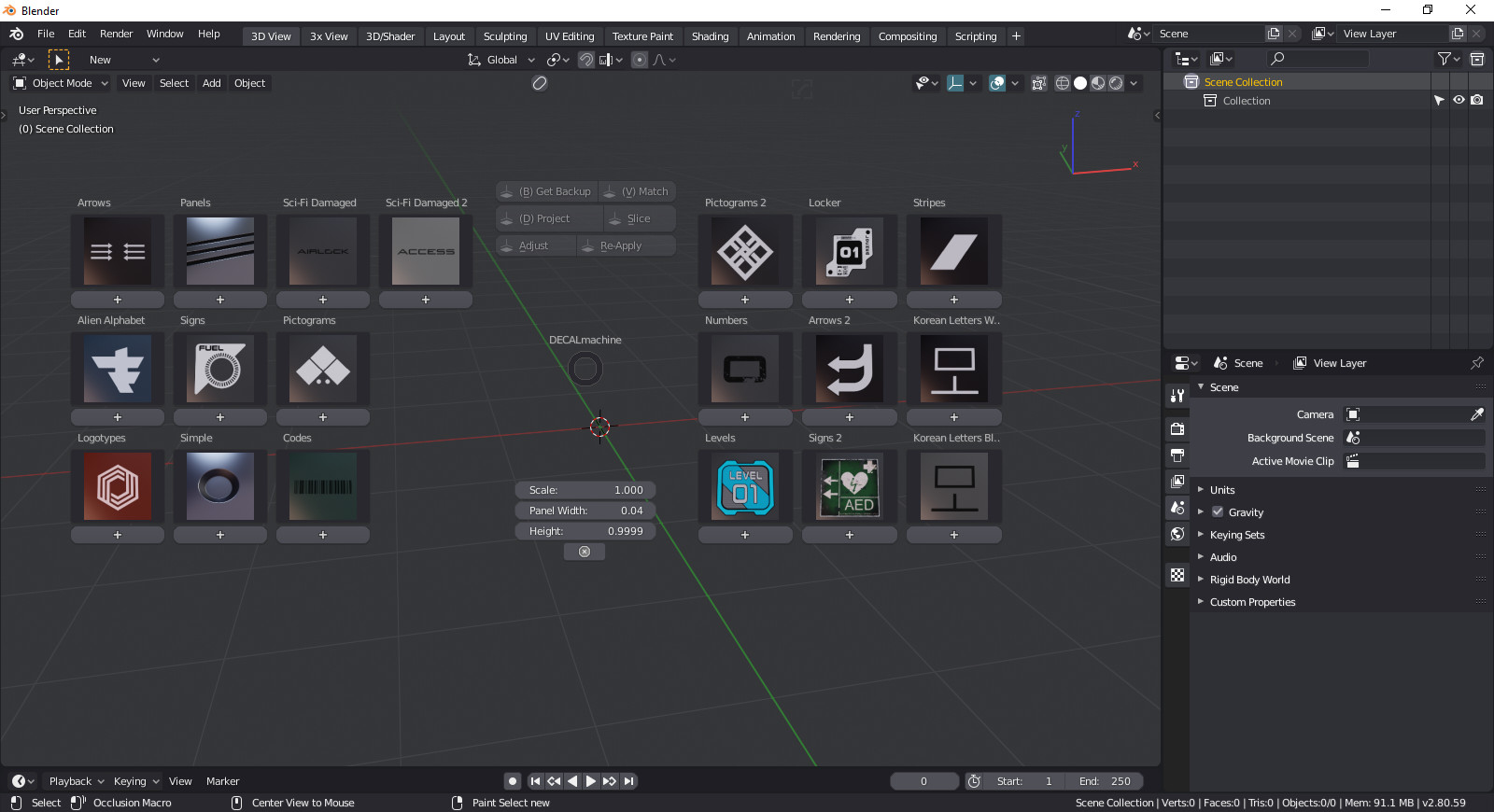Select the active tool select-box icon
The width and height of the screenshot is (1494, 812).
pyautogui.click(x=59, y=60)
